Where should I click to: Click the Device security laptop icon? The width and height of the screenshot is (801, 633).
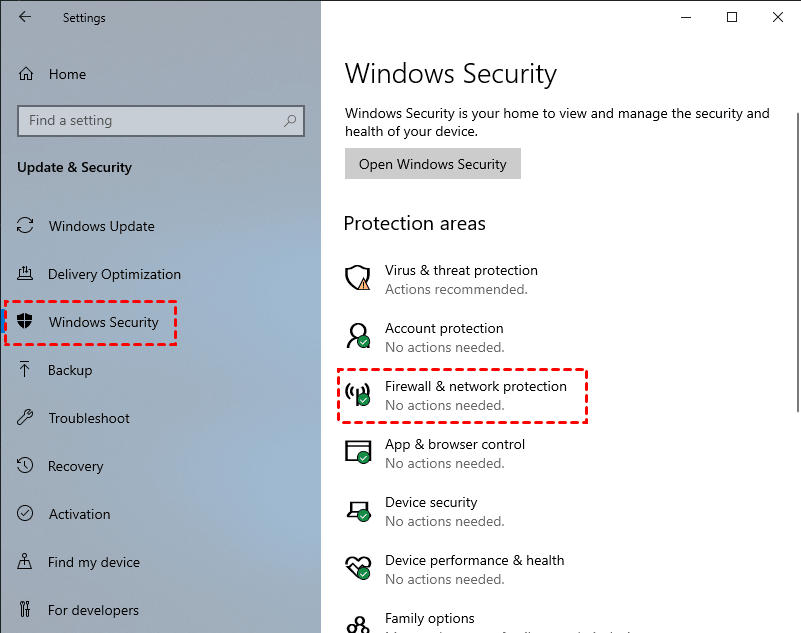click(357, 510)
